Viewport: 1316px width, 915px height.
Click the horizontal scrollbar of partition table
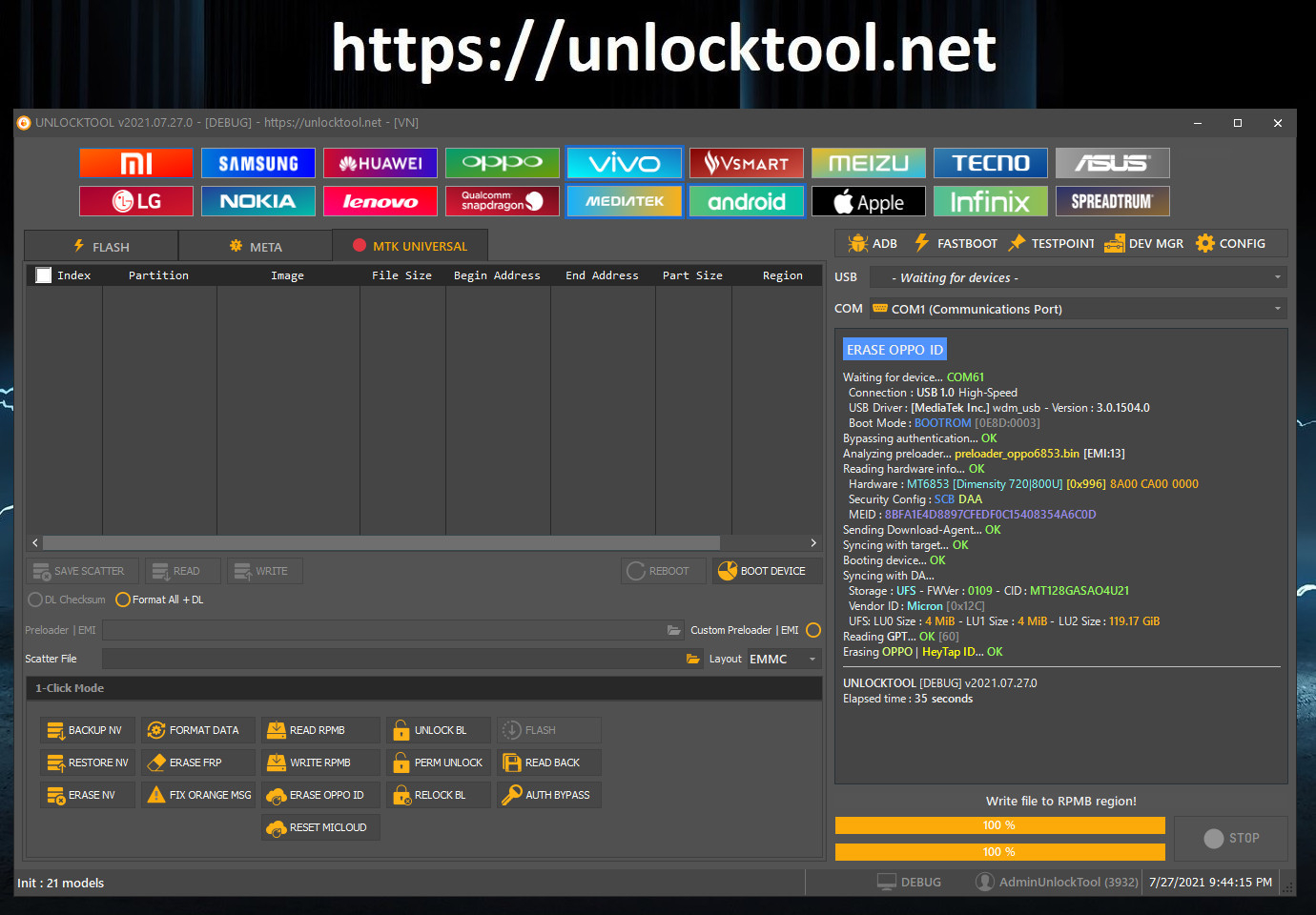tap(381, 542)
